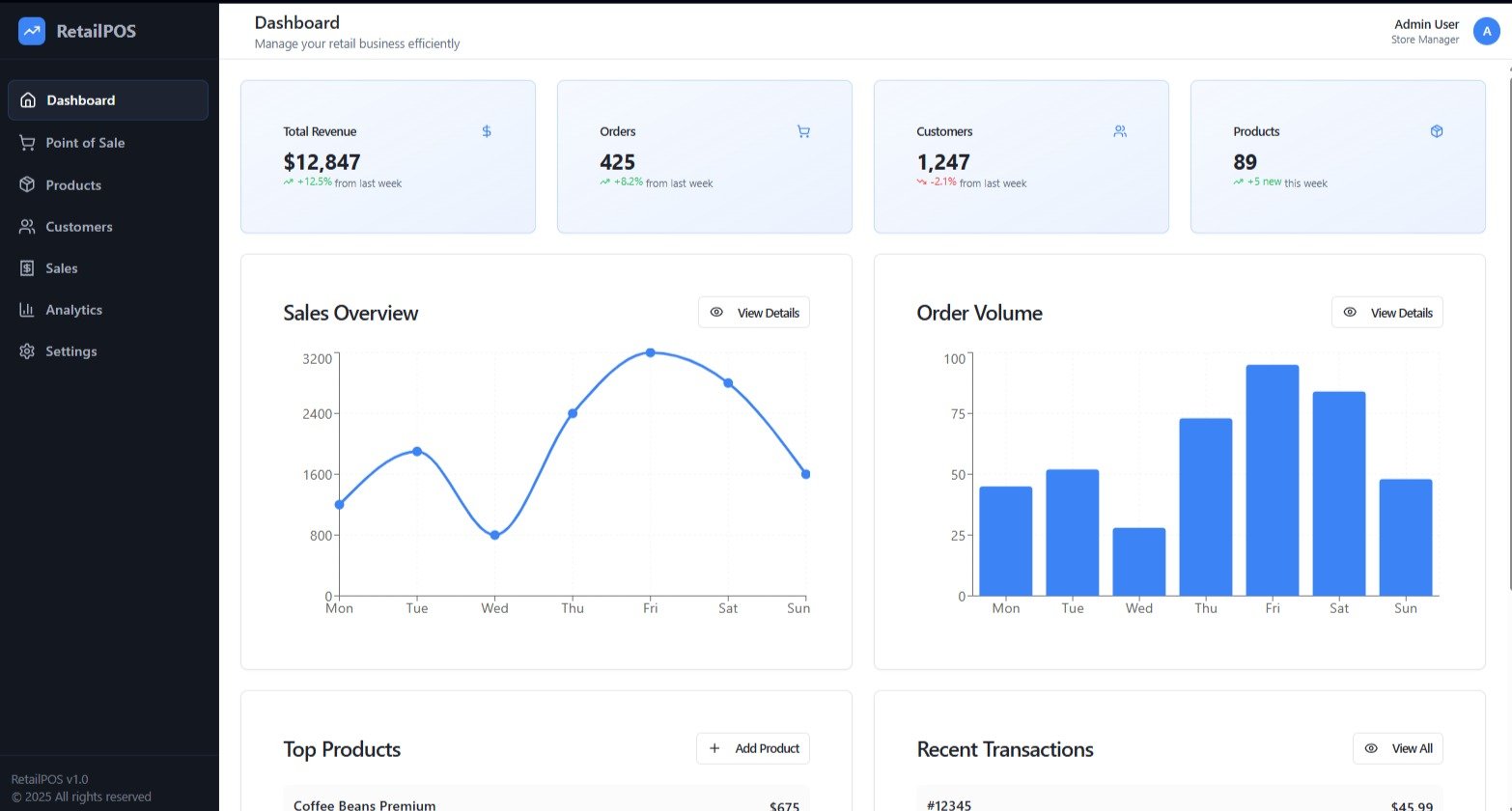Click the RetailPOS v1.0 version text
The image size is (1512, 811).
pyautogui.click(x=50, y=779)
